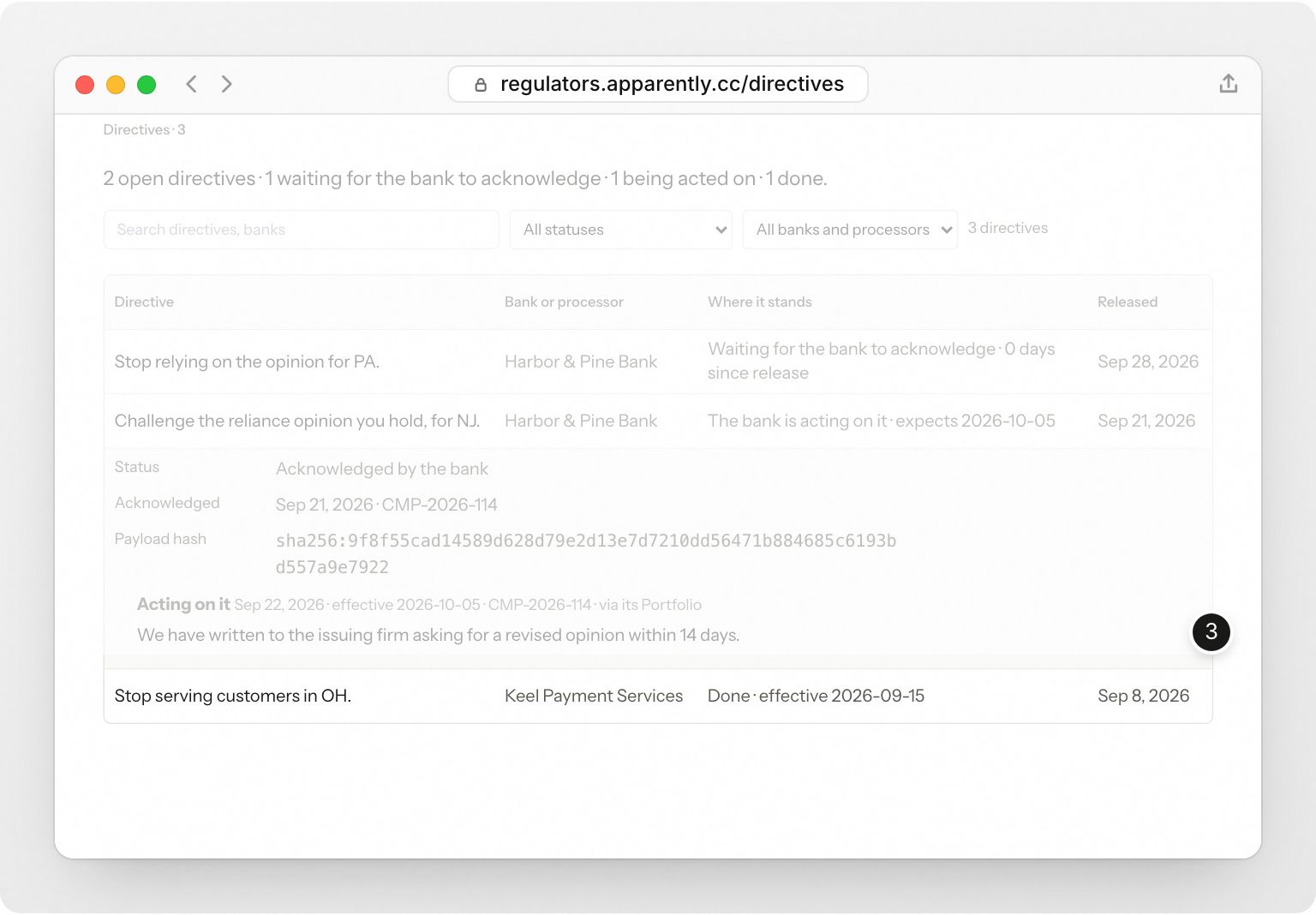Click the lock icon in address bar

click(x=481, y=84)
